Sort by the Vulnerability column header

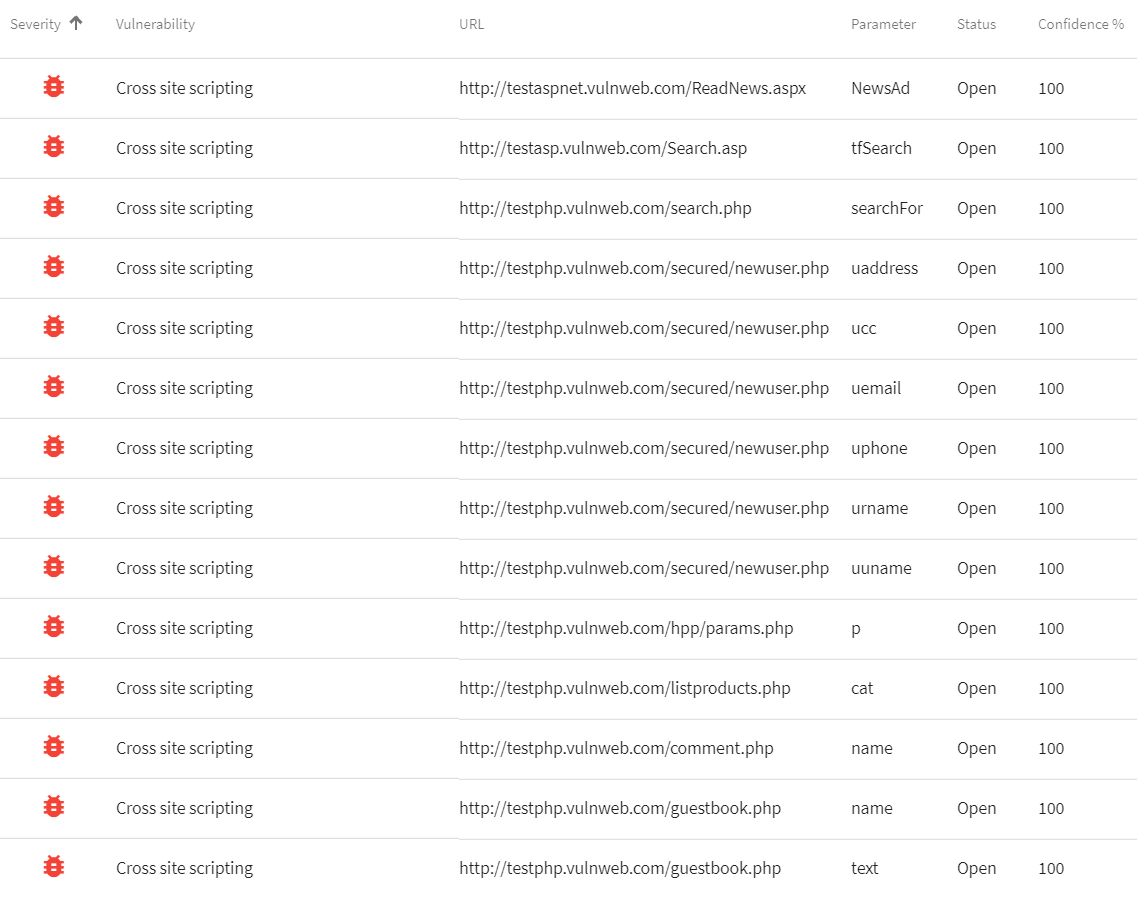(x=155, y=24)
